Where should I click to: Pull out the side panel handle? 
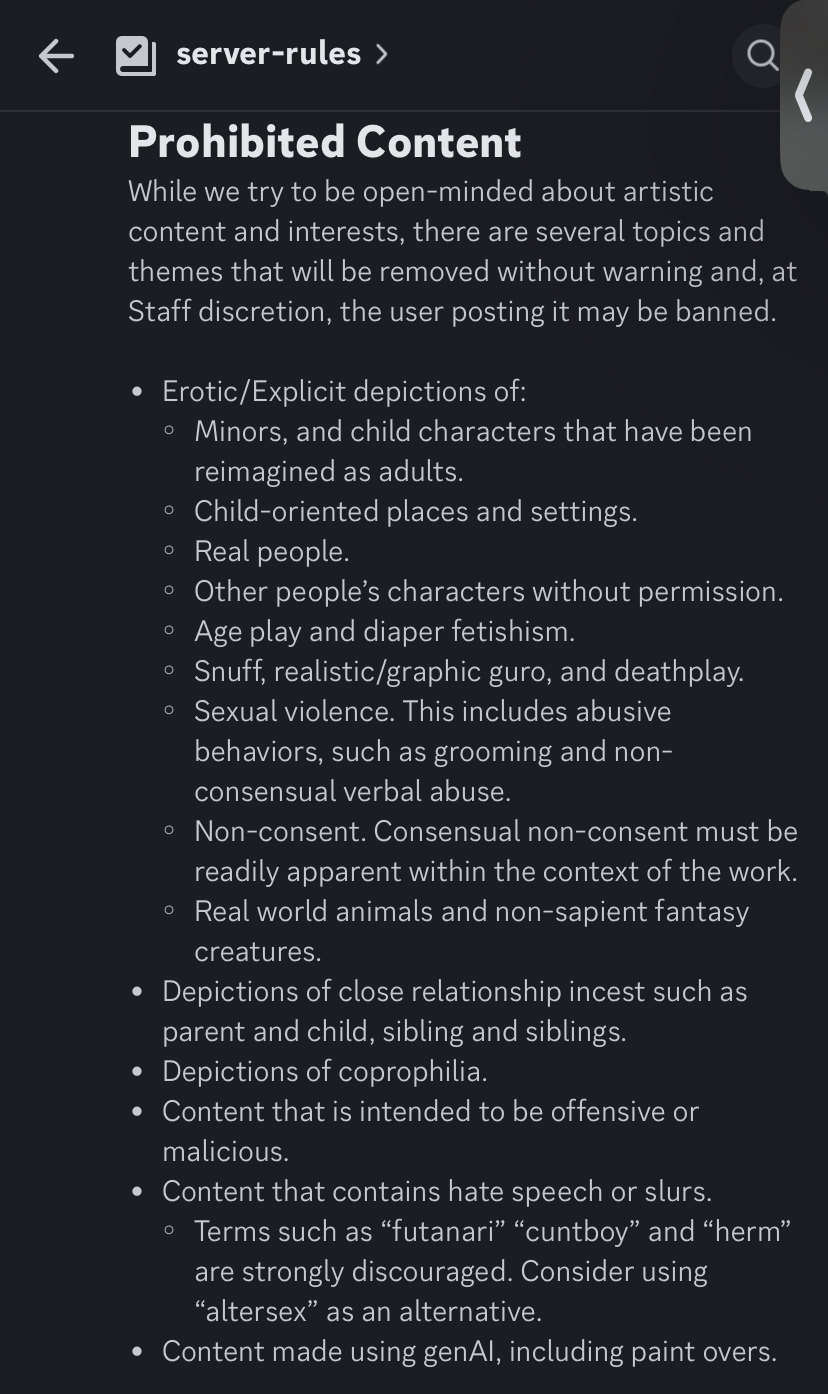pyautogui.click(x=804, y=97)
